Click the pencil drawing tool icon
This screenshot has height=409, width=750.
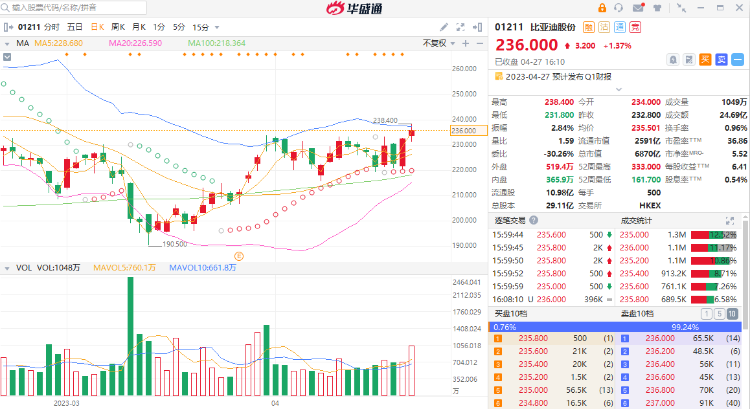(444, 27)
